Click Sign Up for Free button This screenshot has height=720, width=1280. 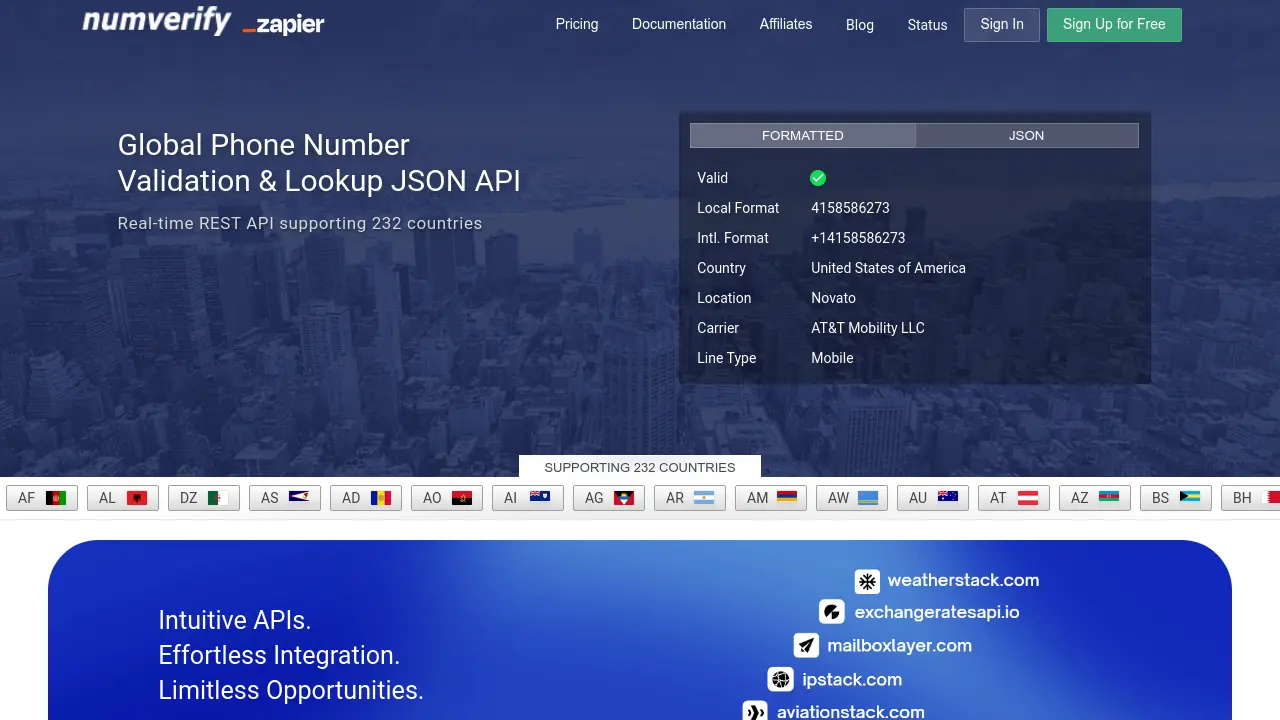[1114, 25]
